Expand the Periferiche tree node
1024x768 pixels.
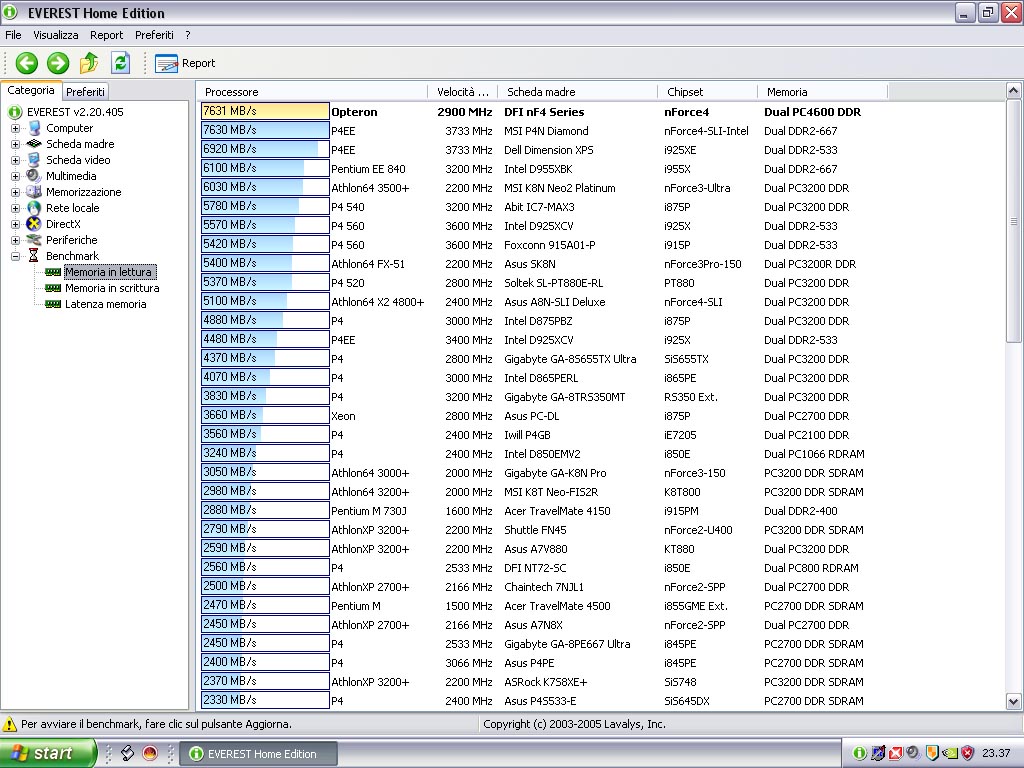[16, 240]
